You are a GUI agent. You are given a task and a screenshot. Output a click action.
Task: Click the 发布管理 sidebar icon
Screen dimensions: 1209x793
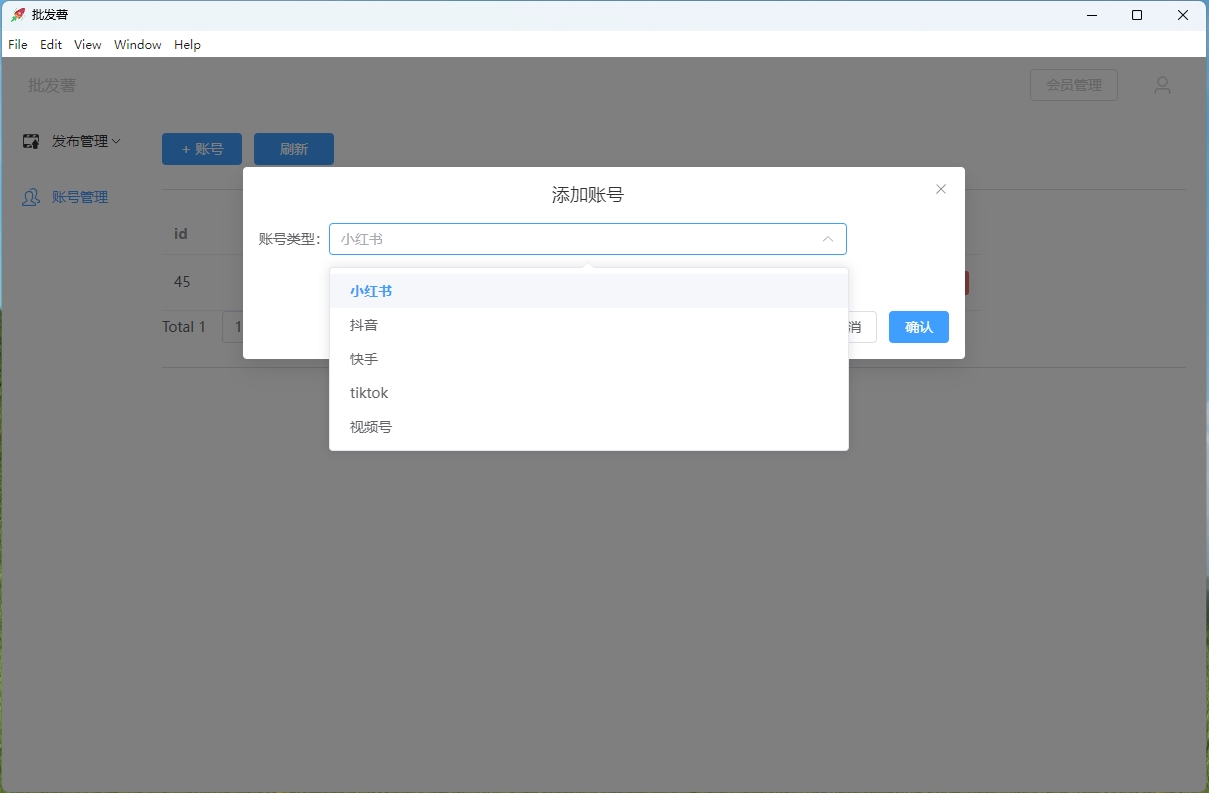click(31, 141)
